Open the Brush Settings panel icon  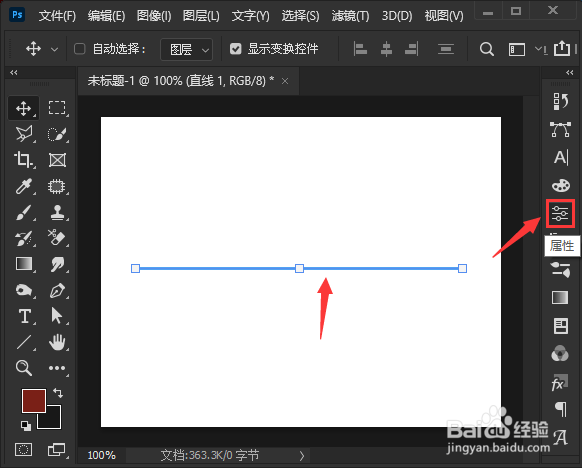click(x=560, y=269)
